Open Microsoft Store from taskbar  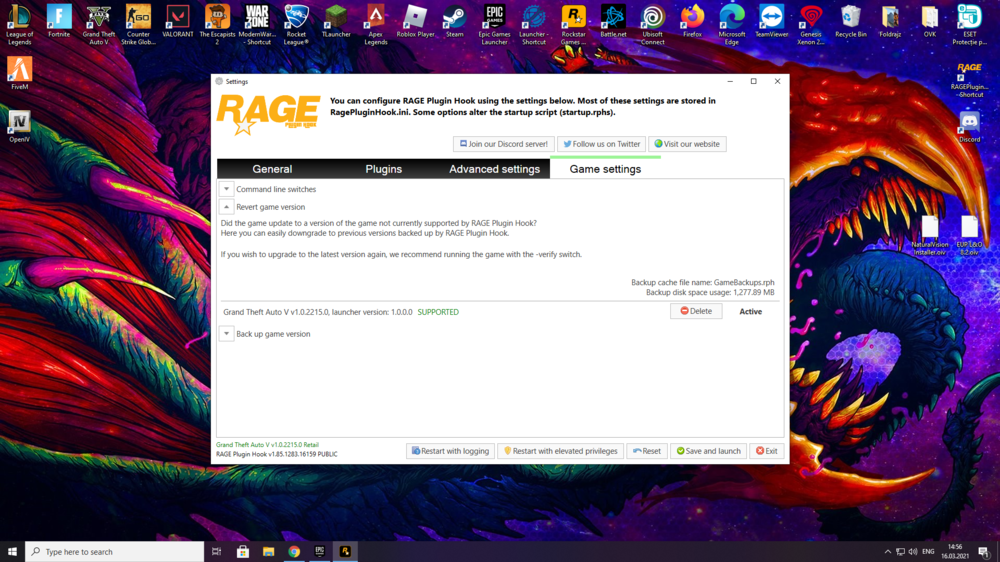pyautogui.click(x=243, y=552)
